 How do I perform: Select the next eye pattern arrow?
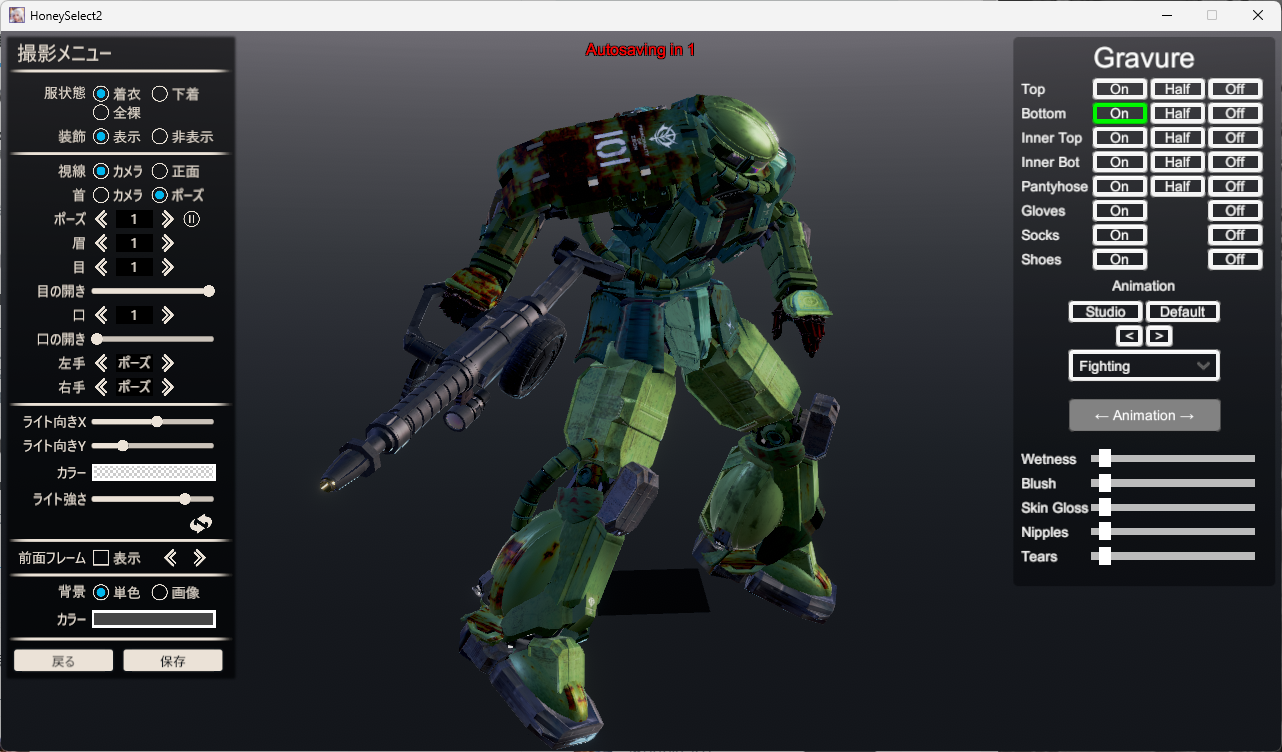click(167, 267)
